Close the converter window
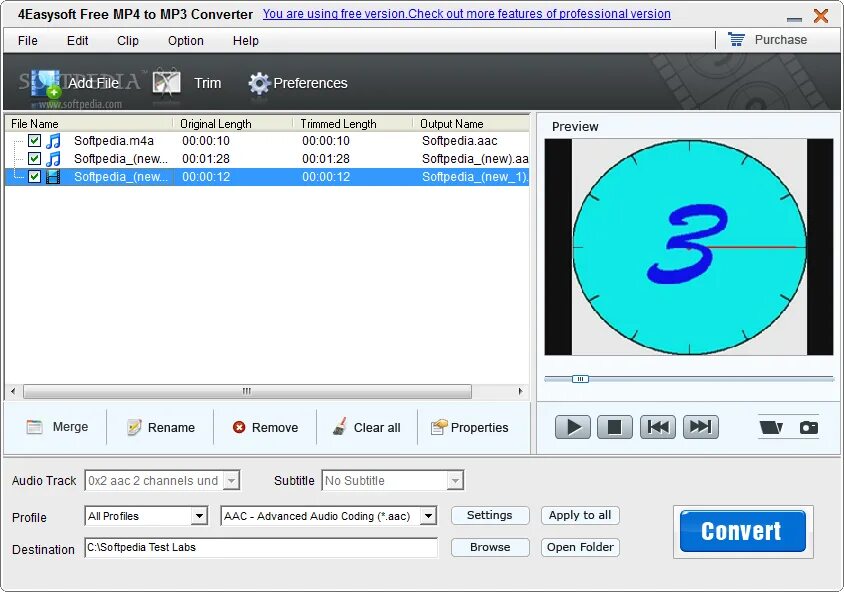The height and width of the screenshot is (592, 844). (821, 16)
